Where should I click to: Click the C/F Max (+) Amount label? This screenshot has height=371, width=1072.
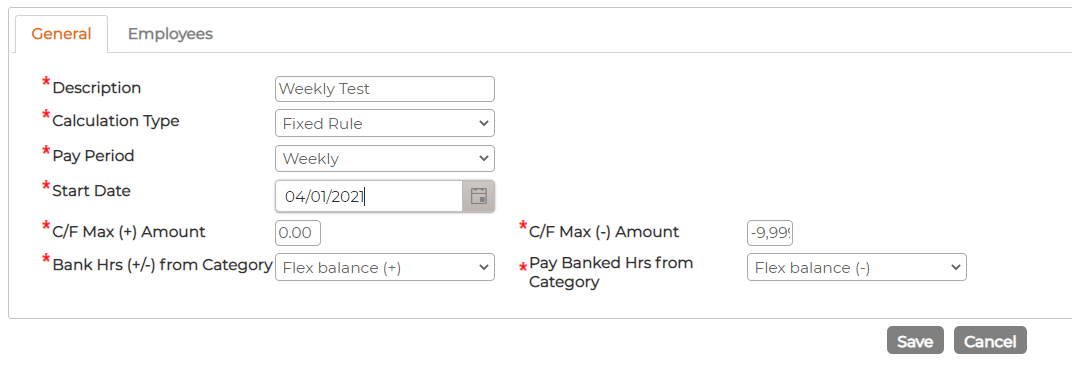129,232
